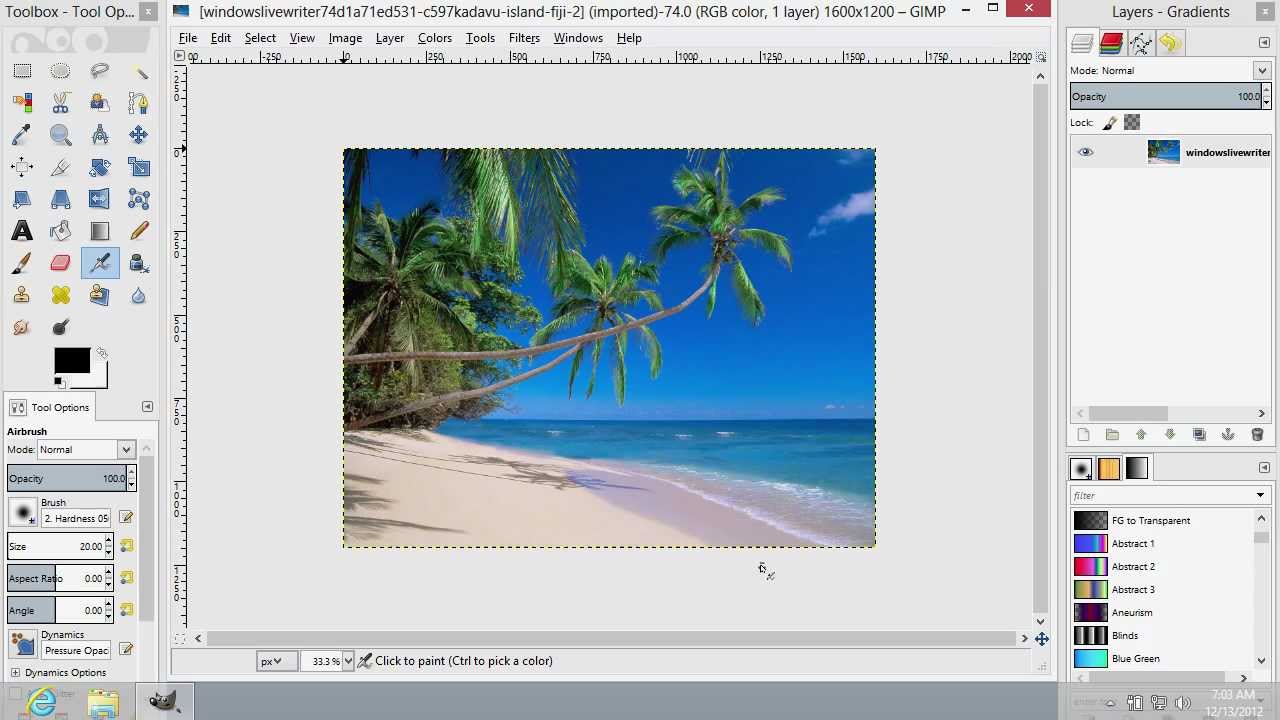Open the File menu
Screen dimensions: 1280x720
188,38
